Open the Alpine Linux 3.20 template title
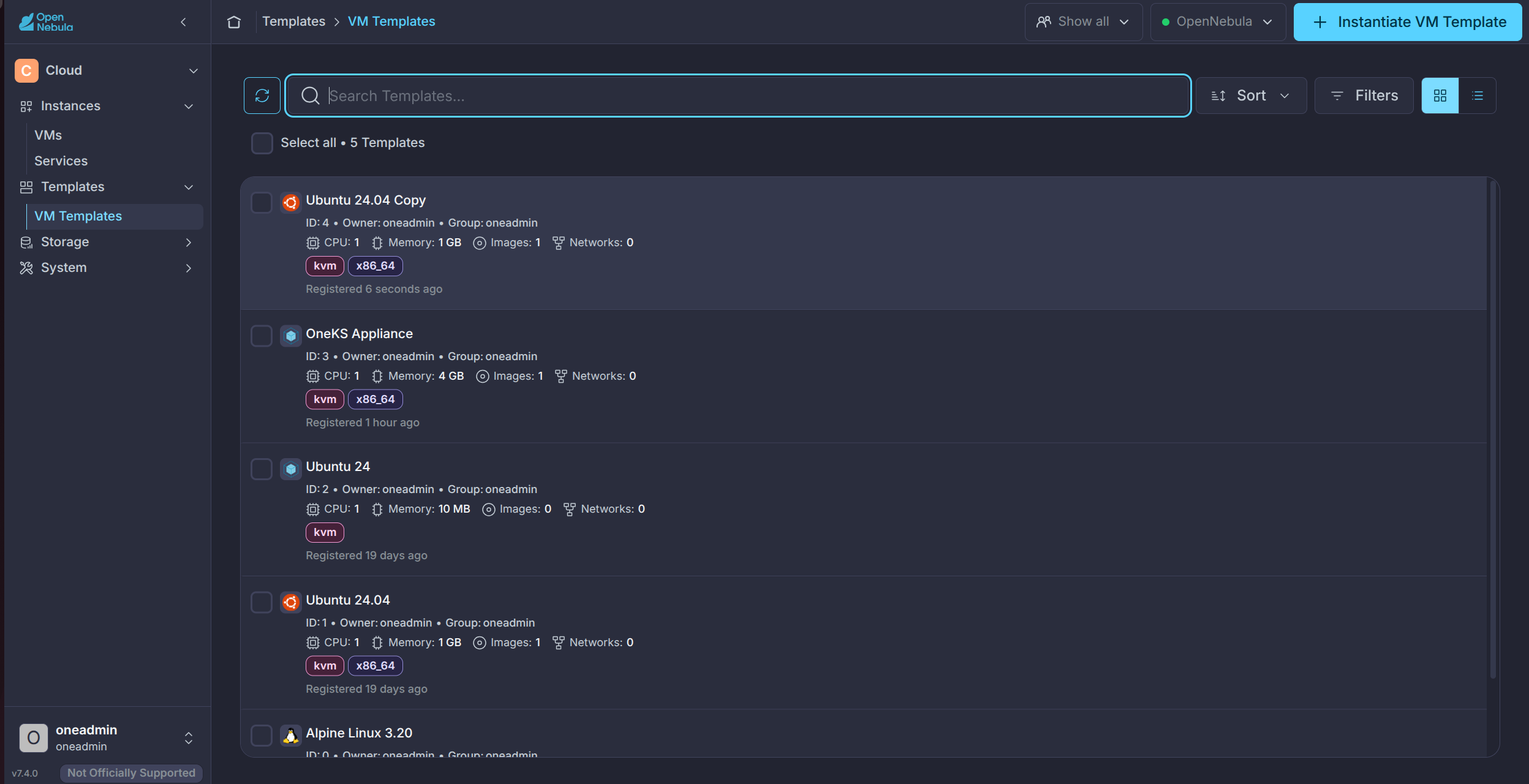Image resolution: width=1529 pixels, height=784 pixels. (x=359, y=733)
